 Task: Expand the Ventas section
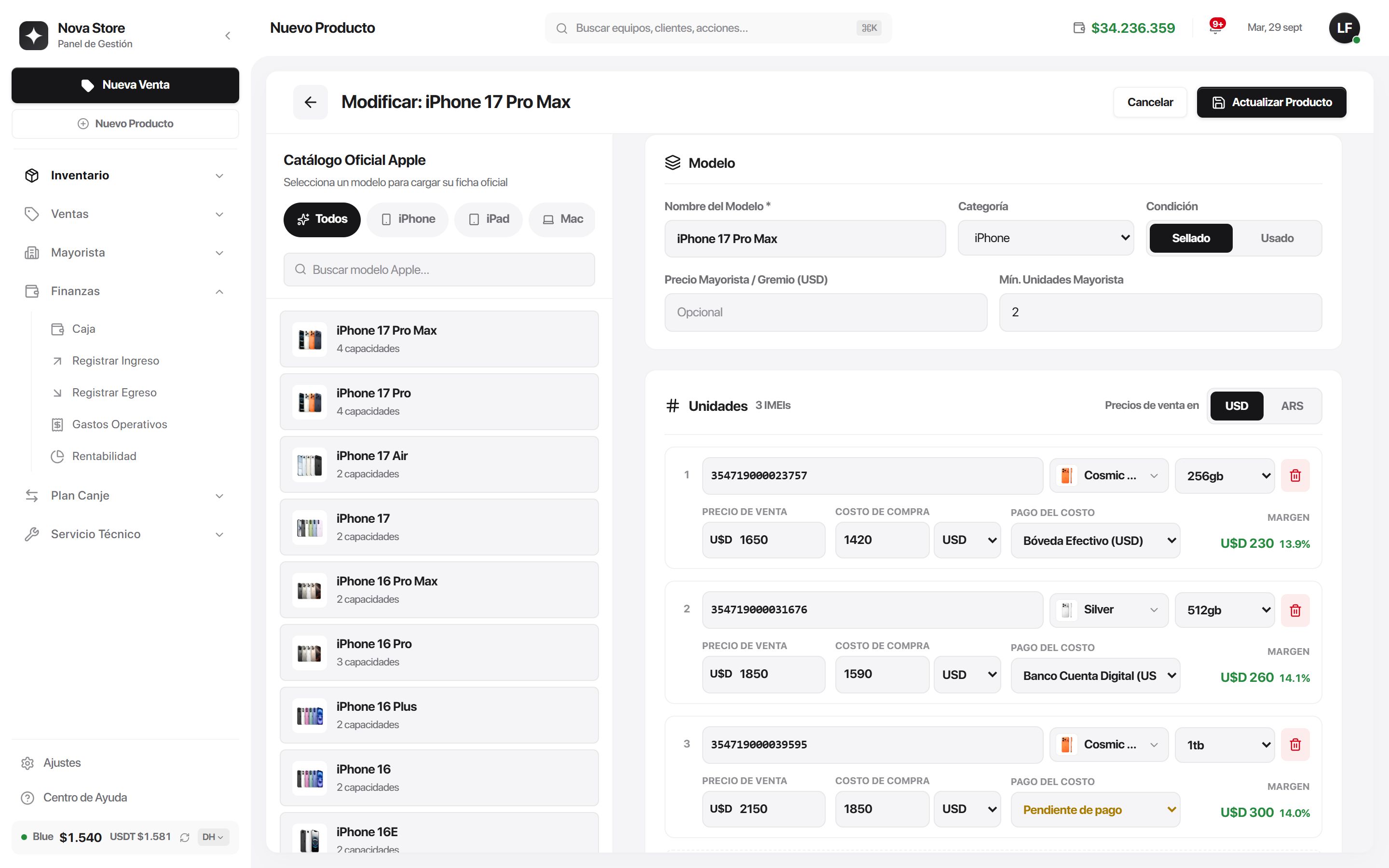(125, 214)
